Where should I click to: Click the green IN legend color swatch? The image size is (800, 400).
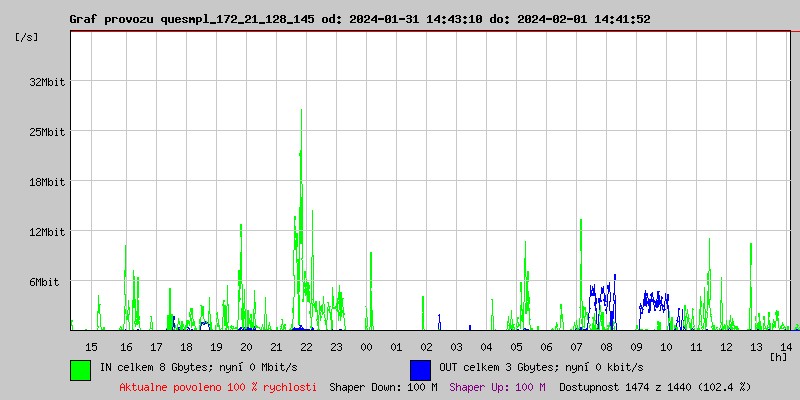(x=80, y=369)
